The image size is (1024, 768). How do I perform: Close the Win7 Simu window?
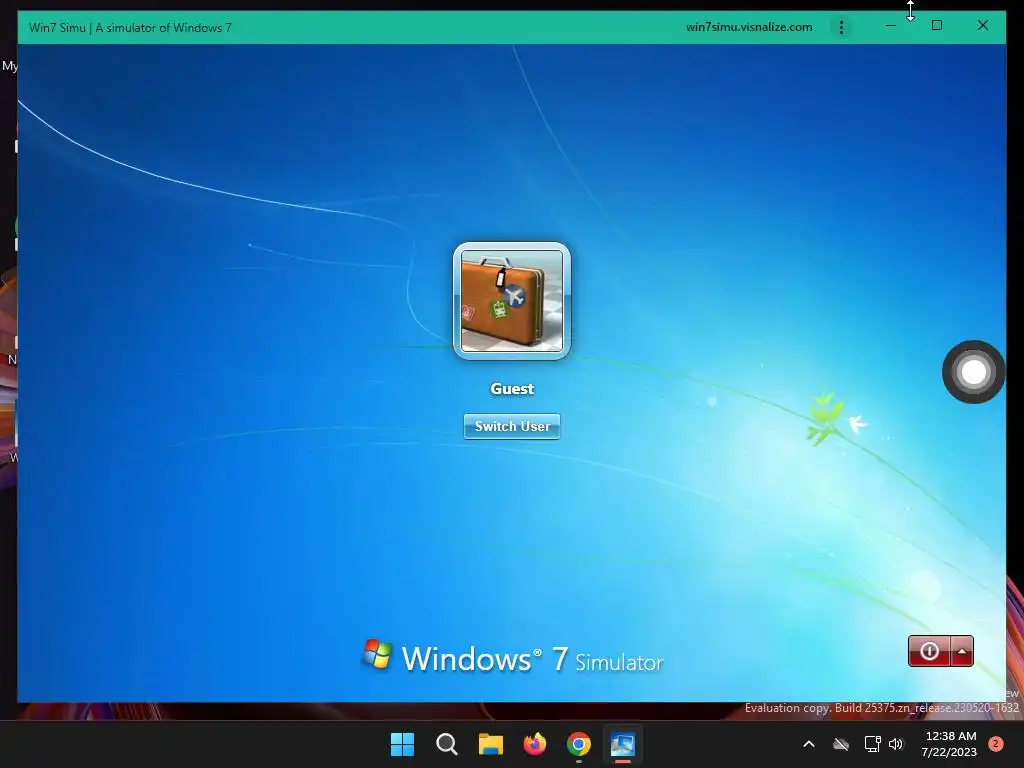982,25
